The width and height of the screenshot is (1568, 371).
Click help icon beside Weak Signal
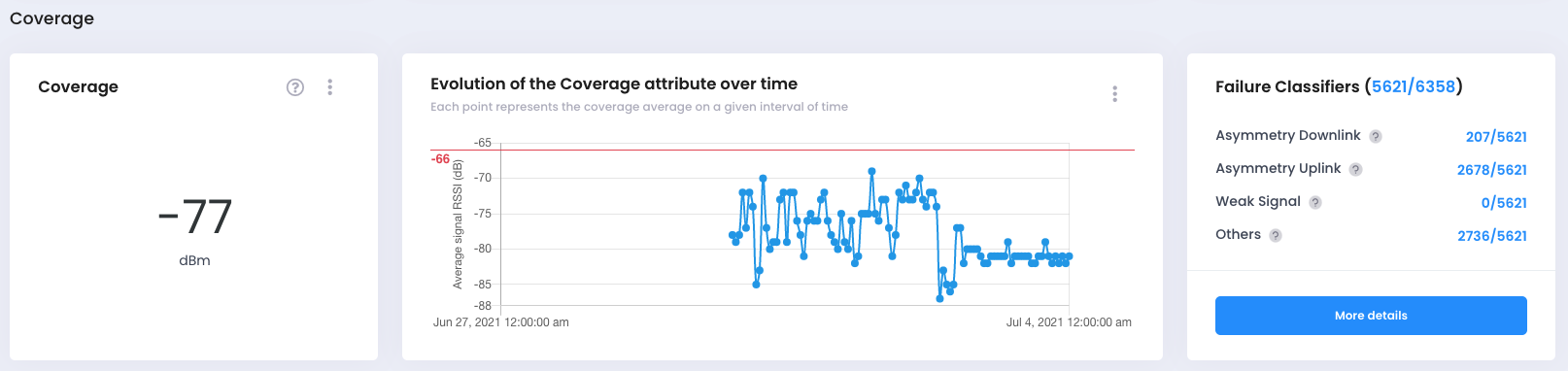pyautogui.click(x=1315, y=203)
